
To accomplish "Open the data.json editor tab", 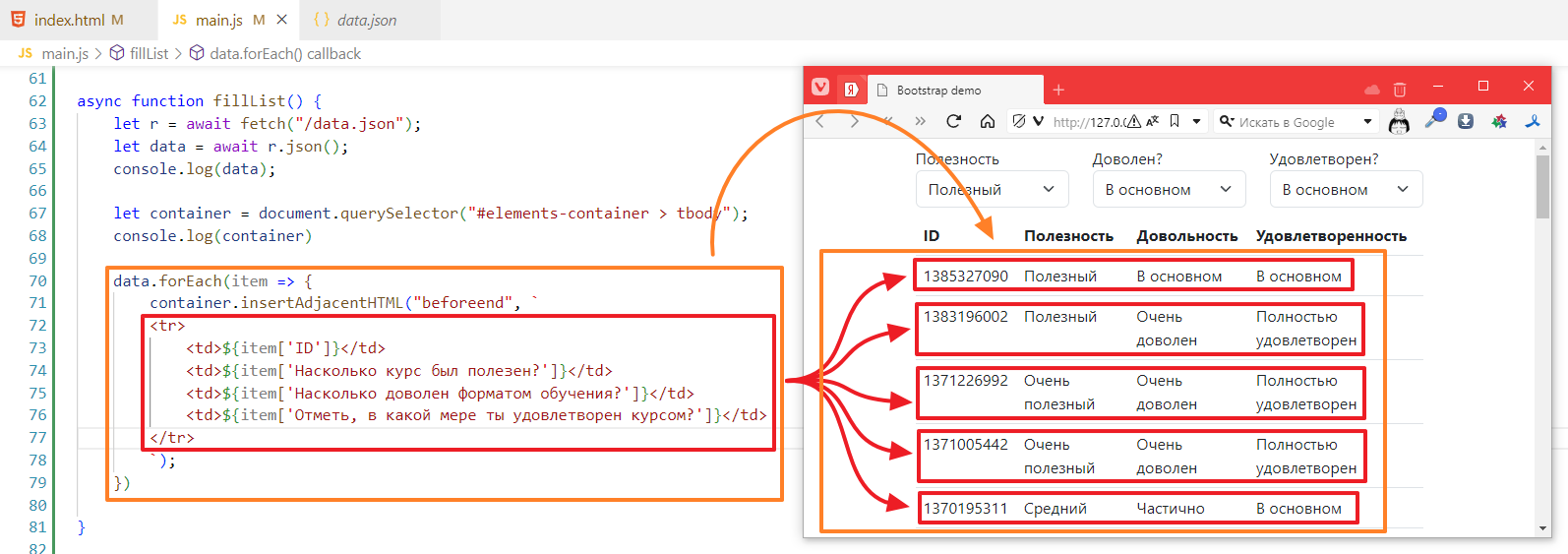I will point(366,20).
